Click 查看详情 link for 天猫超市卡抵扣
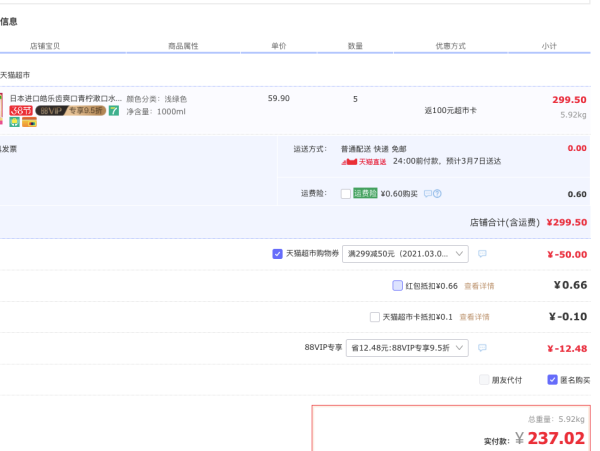Screen dimensions: 600x451 (x=474, y=317)
